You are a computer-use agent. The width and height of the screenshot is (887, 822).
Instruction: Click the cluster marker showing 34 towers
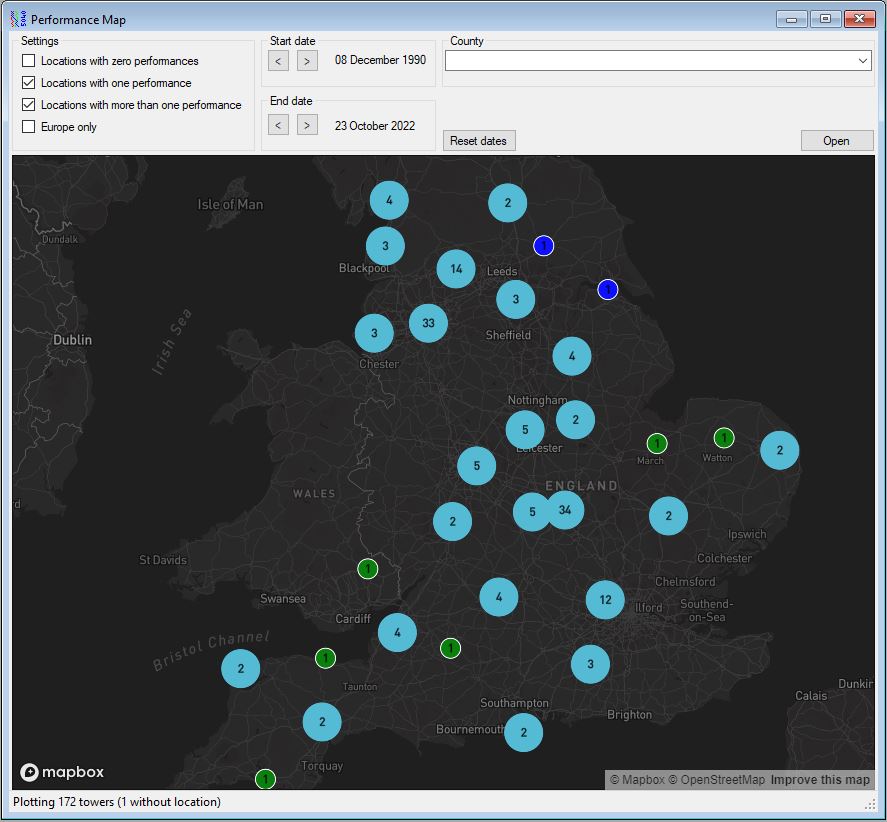click(x=565, y=510)
